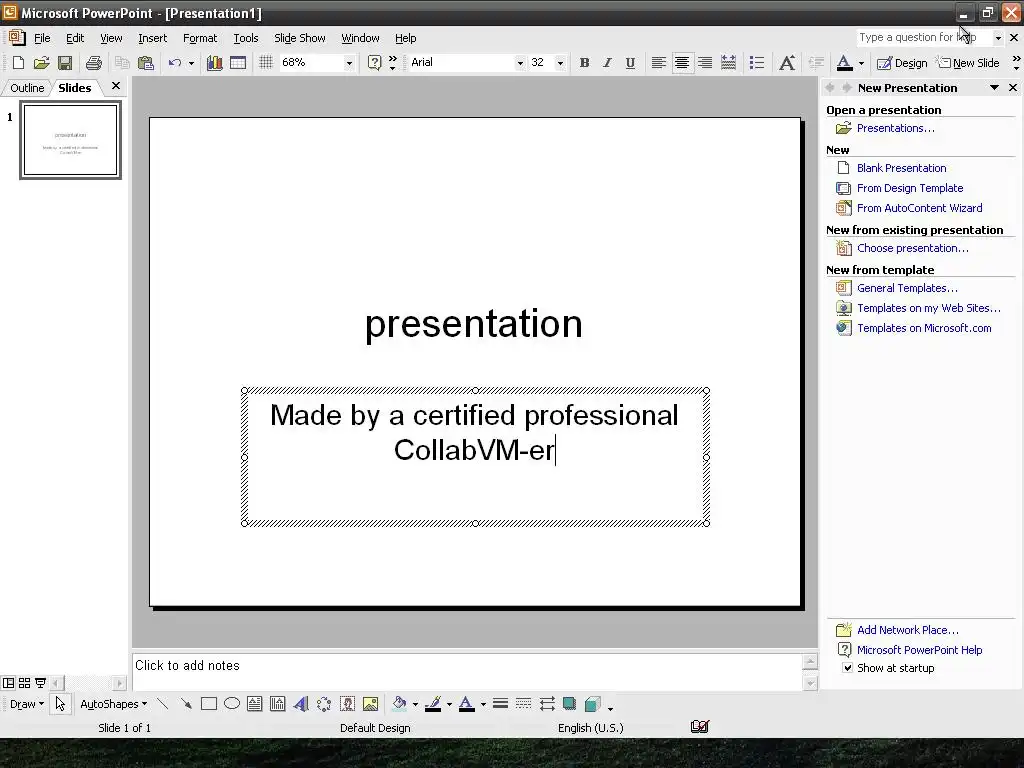Viewport: 1024px width, 768px height.
Task: Click From AutoContent Wizard link
Action: [x=920, y=208]
